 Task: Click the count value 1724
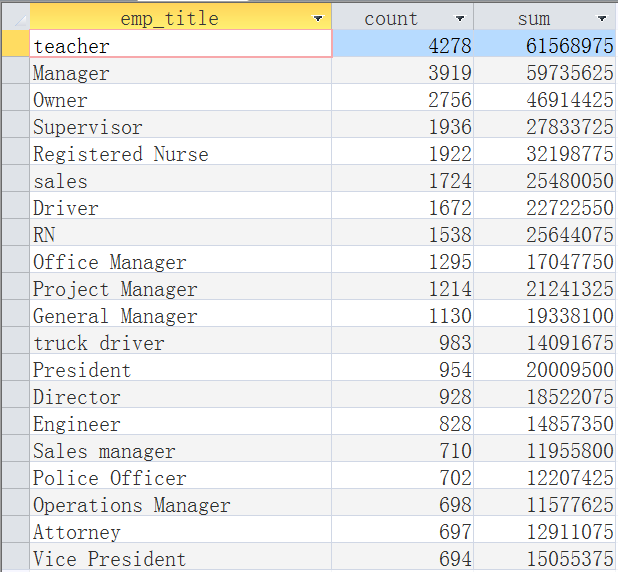[x=450, y=181]
